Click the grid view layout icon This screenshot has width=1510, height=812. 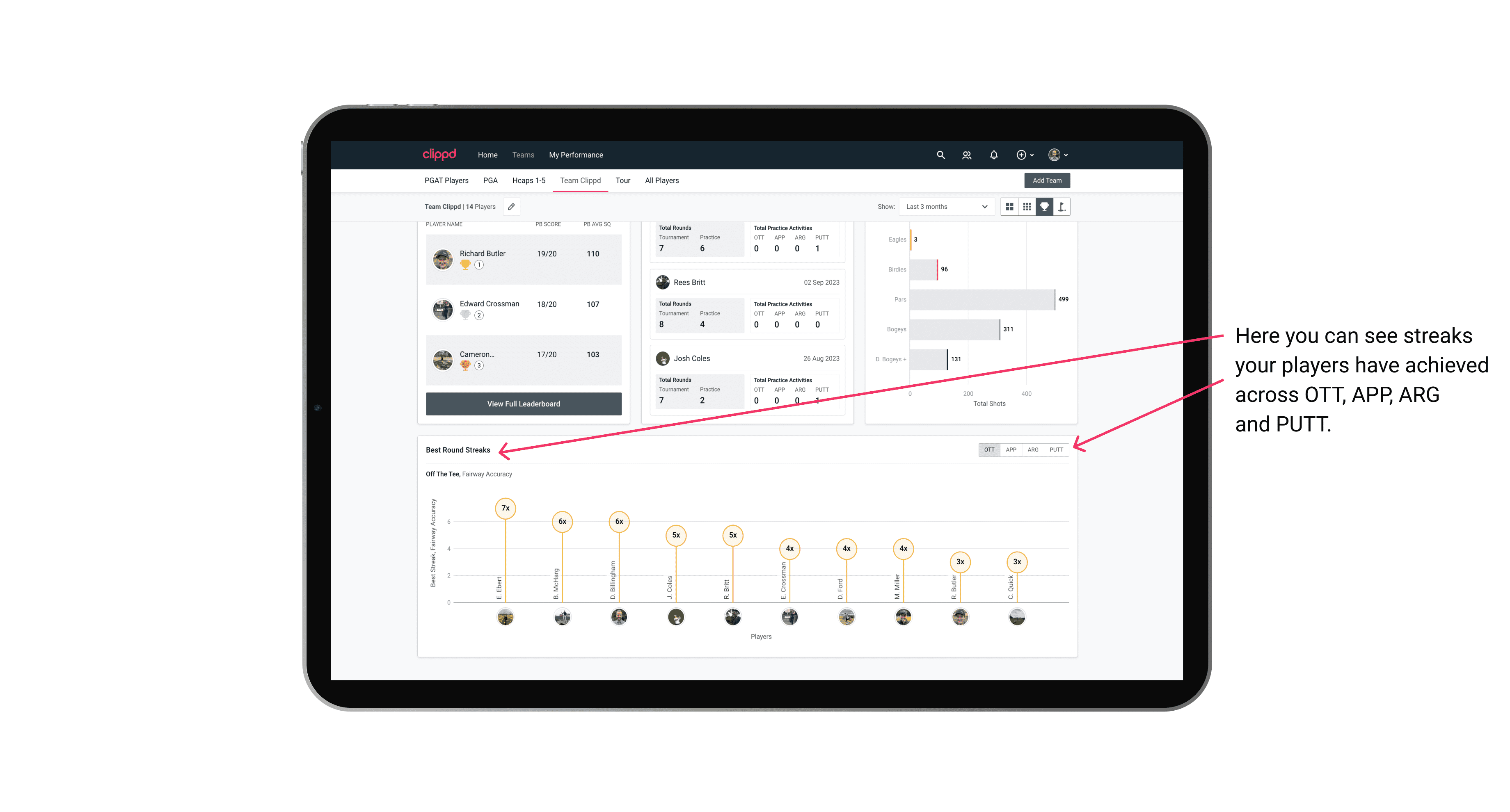[x=1008, y=207]
